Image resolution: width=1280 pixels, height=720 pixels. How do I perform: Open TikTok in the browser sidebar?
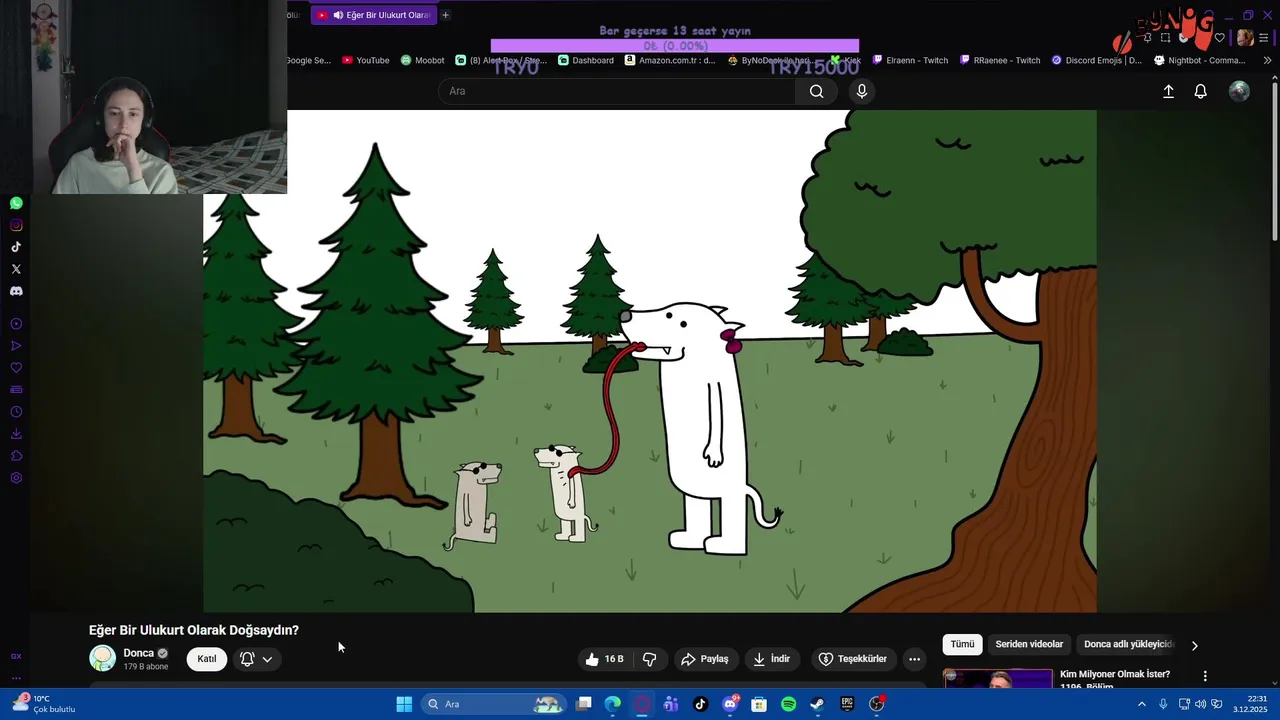(x=16, y=247)
